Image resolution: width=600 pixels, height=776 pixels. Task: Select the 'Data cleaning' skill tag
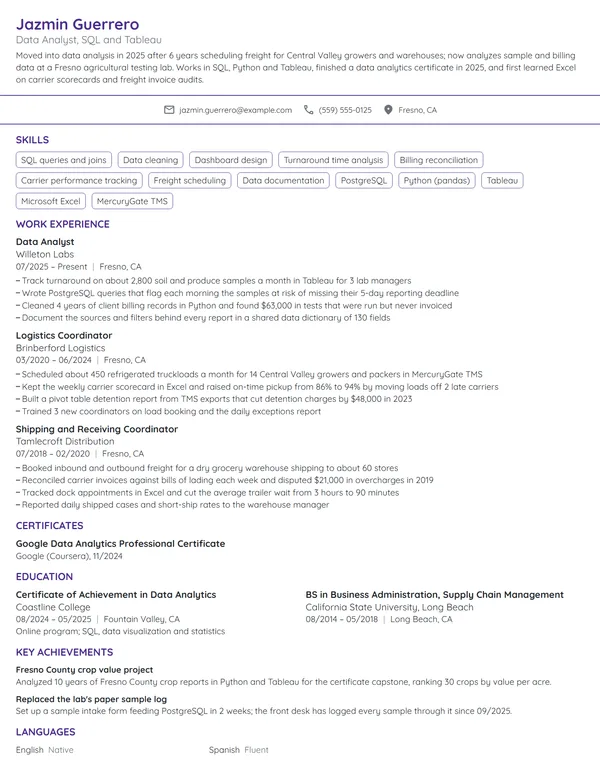click(x=150, y=160)
